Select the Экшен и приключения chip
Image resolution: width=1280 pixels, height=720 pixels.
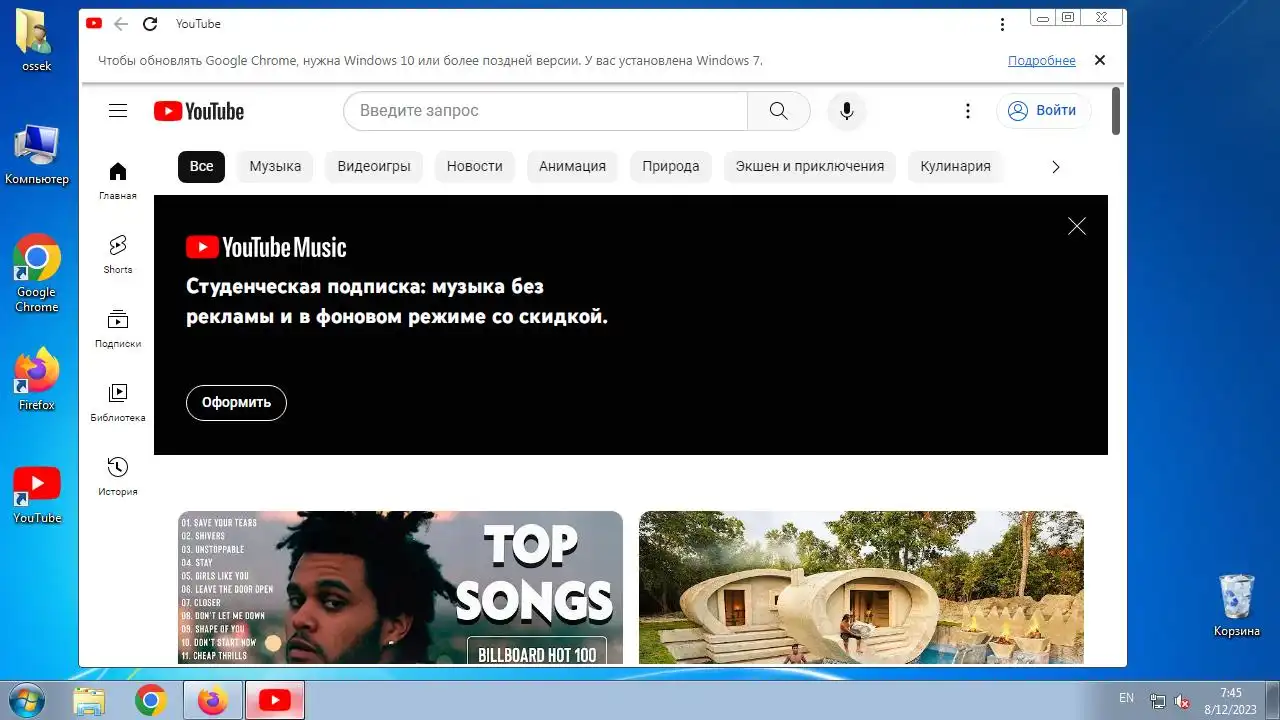click(x=810, y=167)
